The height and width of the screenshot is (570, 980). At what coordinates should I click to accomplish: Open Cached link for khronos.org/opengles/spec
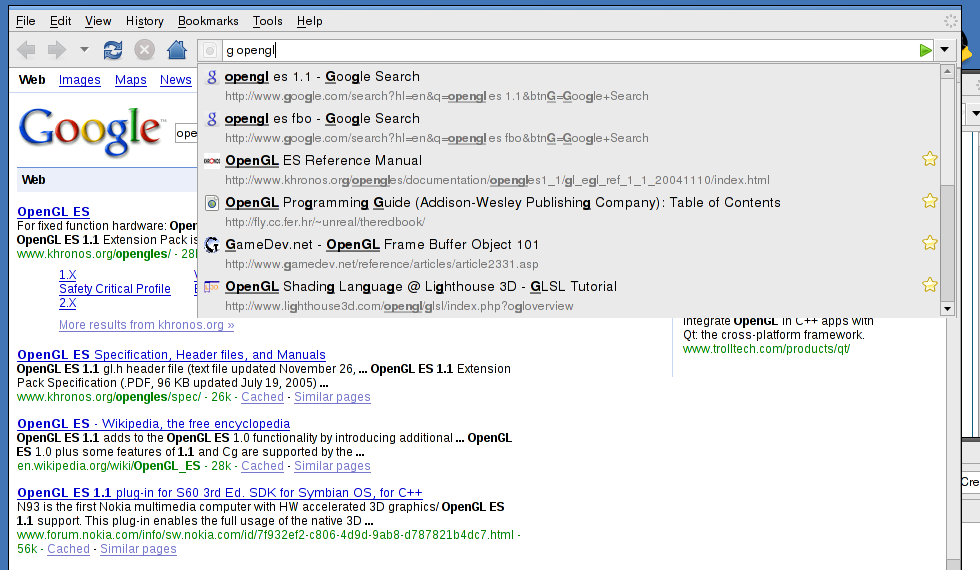(262, 397)
